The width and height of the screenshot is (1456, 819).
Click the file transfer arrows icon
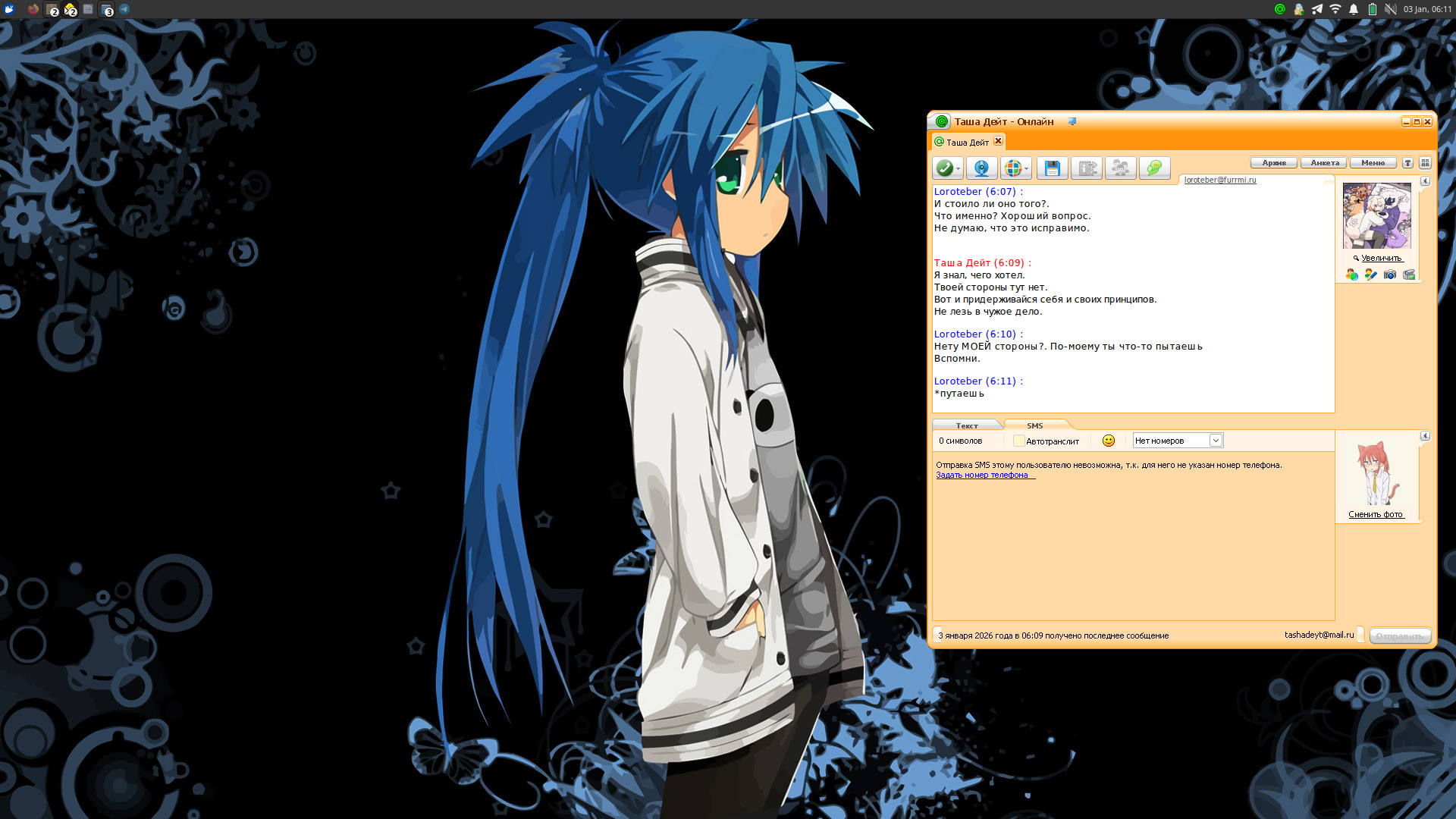(x=1087, y=168)
